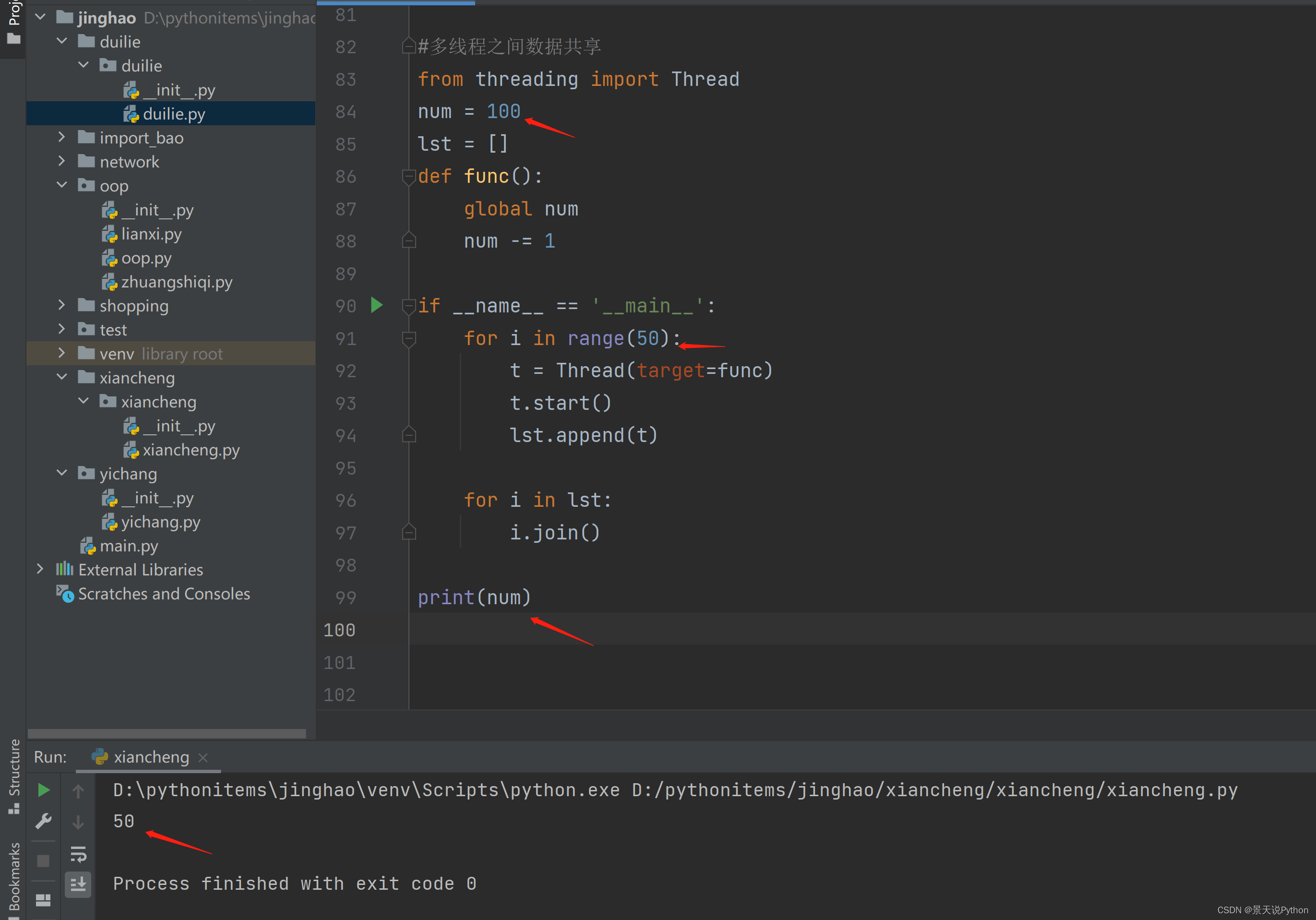Image resolution: width=1316 pixels, height=920 pixels.
Task: Fold the for loop at line 91
Action: [x=409, y=339]
